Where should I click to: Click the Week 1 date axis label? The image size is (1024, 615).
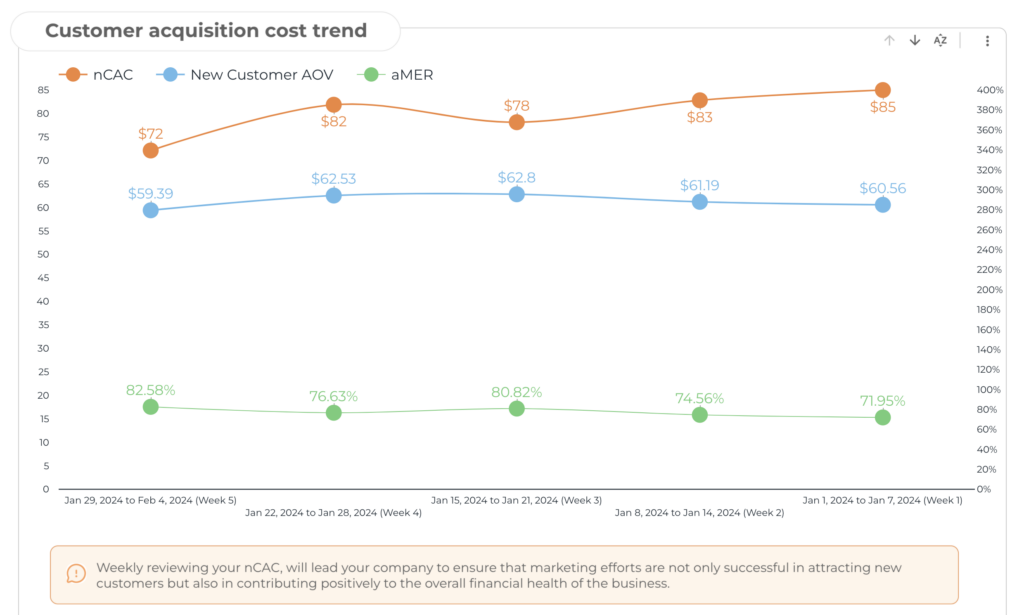pos(883,499)
